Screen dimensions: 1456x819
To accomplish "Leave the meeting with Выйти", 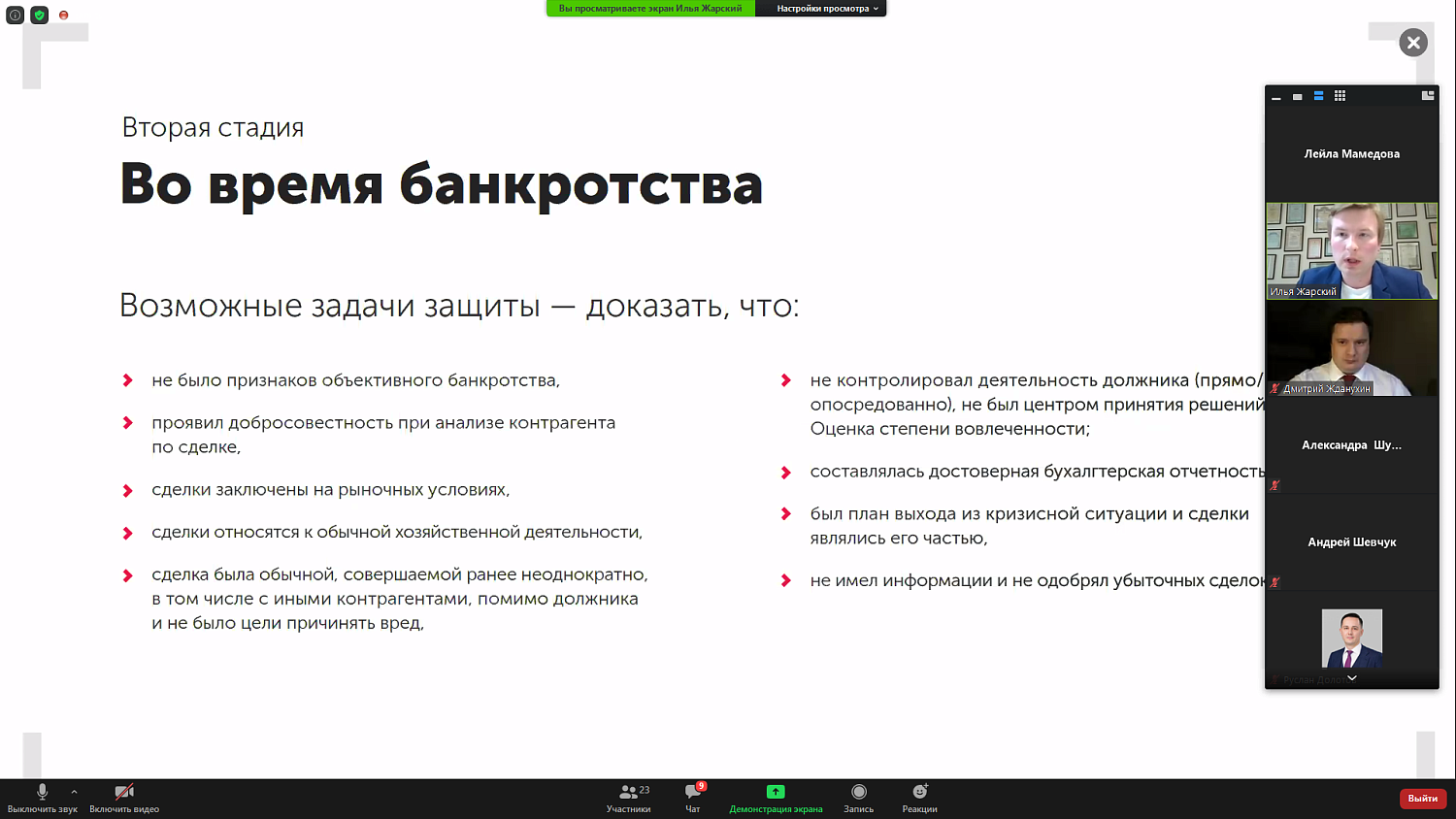I will tap(1423, 799).
